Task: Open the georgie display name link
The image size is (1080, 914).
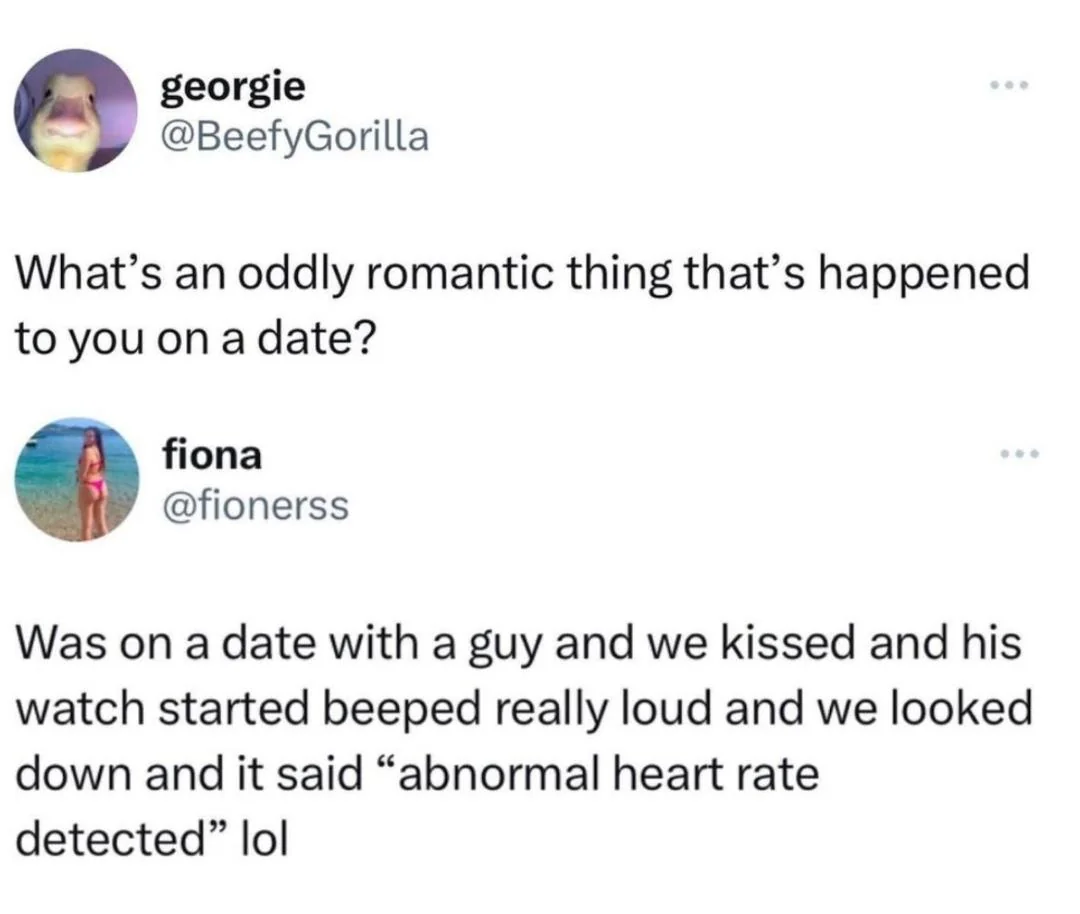Action: (x=233, y=88)
